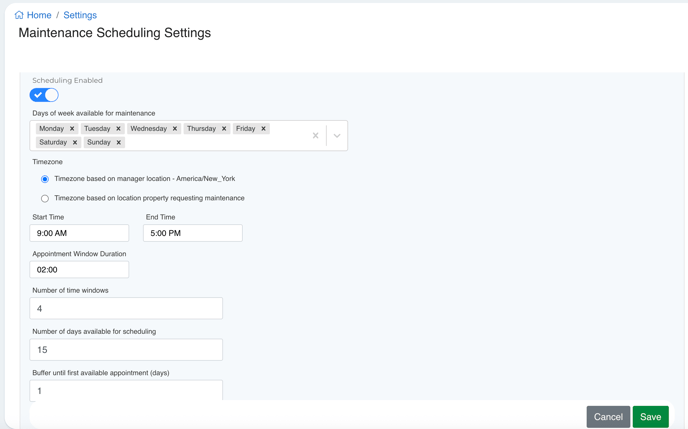
Task: Open the Home breadcrumb link
Action: point(39,15)
